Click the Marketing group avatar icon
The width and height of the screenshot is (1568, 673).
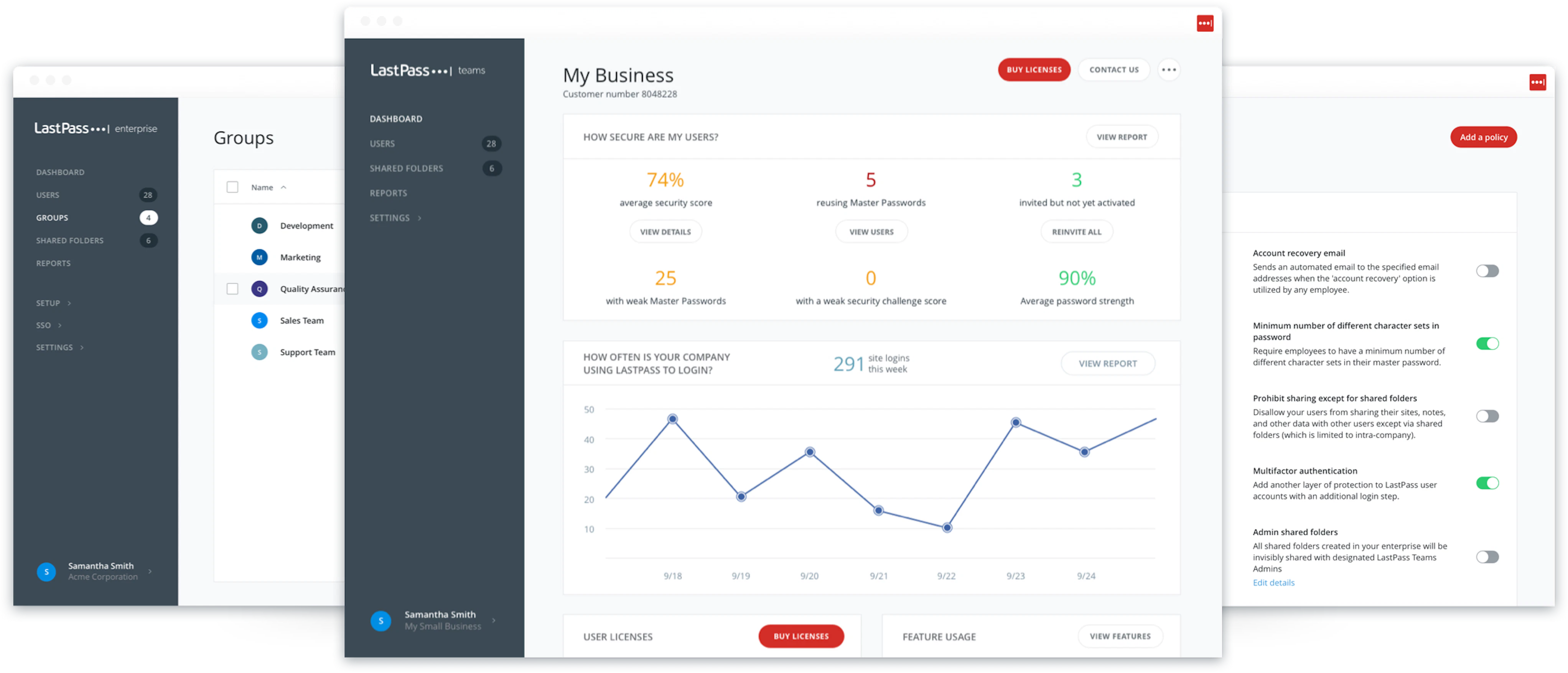tap(260, 257)
